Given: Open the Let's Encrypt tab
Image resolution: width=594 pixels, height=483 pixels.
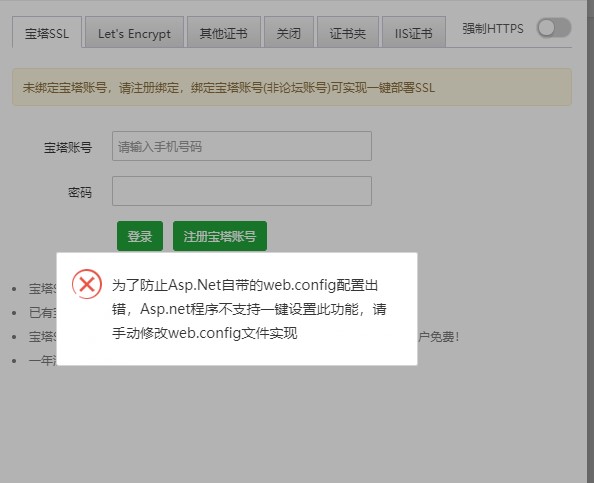Looking at the screenshot, I should pos(134,33).
